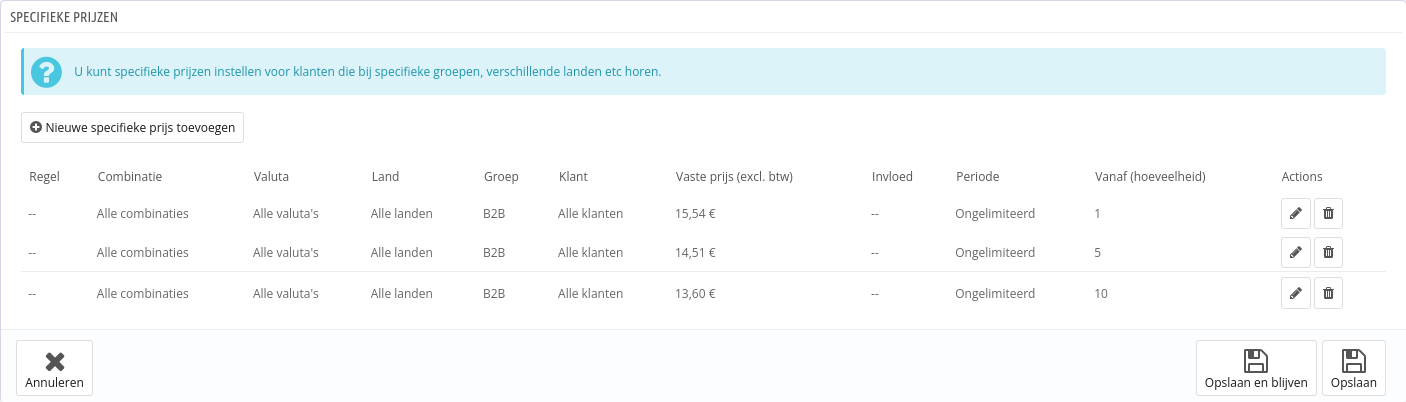Select the 15,54 € price cell
This screenshot has height=402, width=1406.
(696, 213)
